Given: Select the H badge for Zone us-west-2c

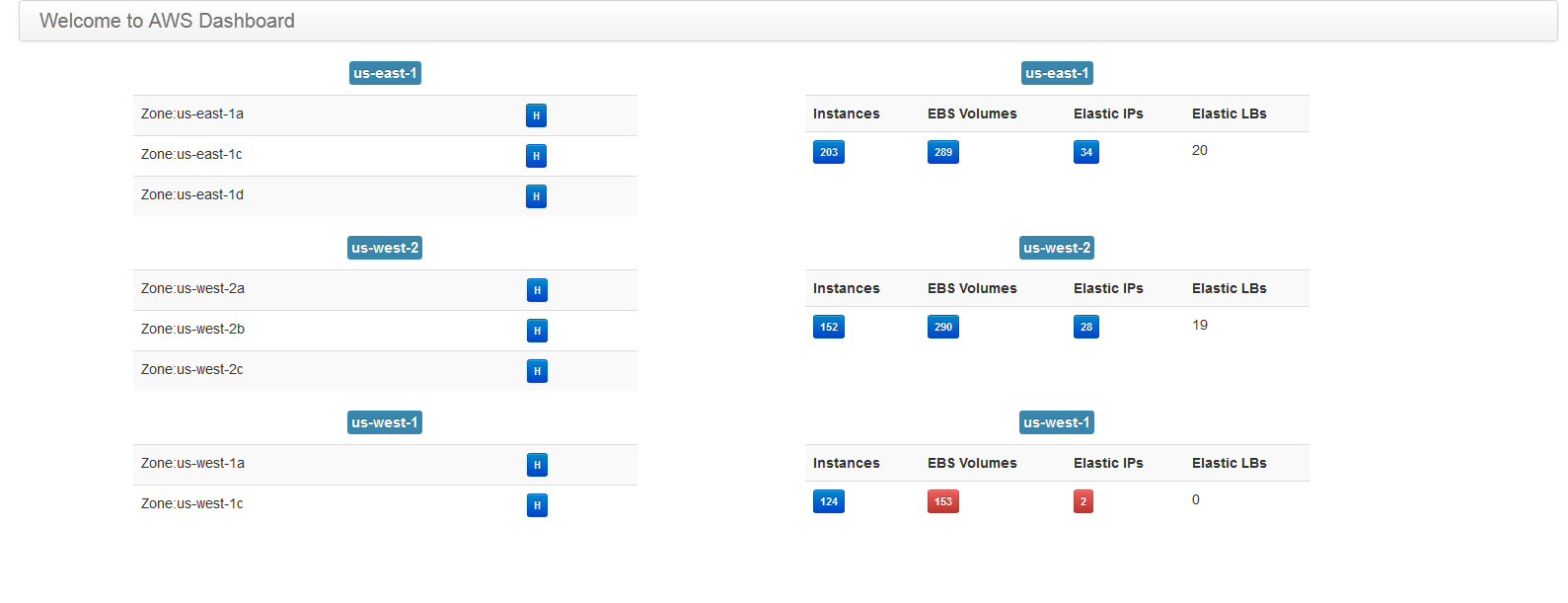Looking at the screenshot, I should pos(537,371).
